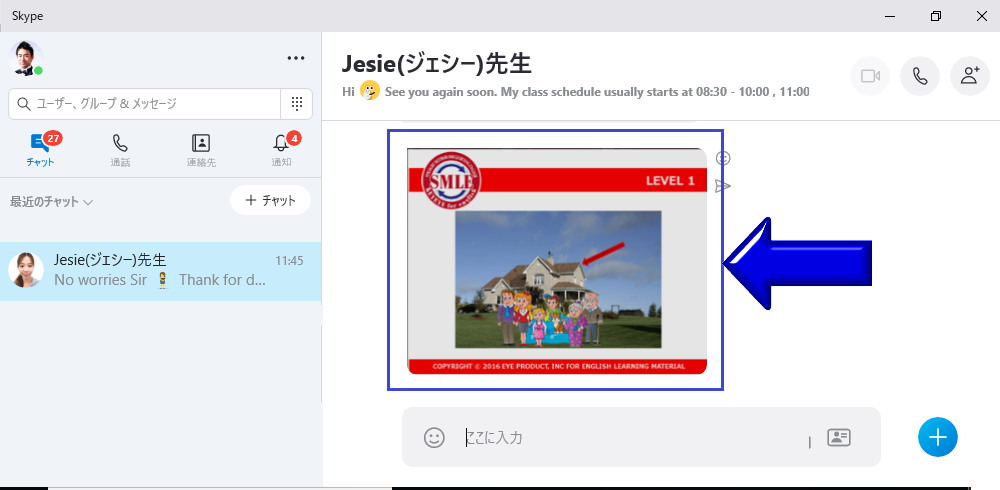Switch to the チャット tab
The height and width of the screenshot is (490, 1000).
click(x=41, y=149)
